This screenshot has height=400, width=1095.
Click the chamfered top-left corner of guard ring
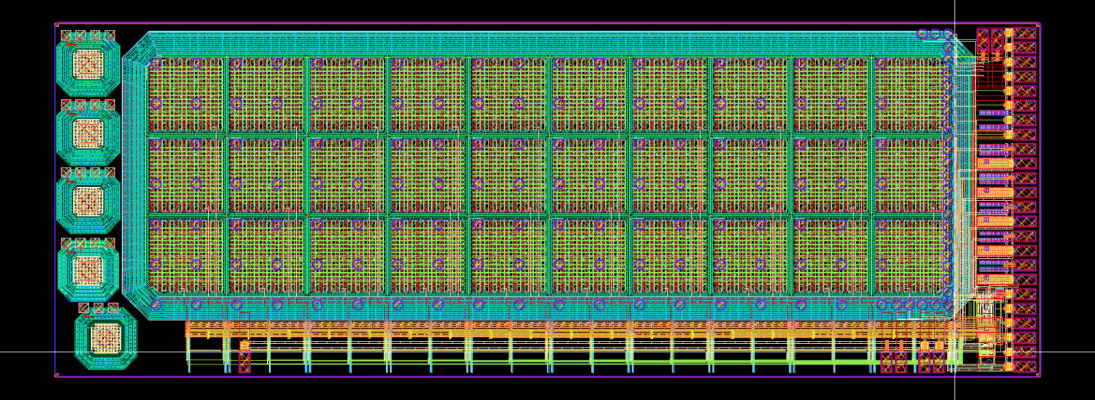pos(136,46)
